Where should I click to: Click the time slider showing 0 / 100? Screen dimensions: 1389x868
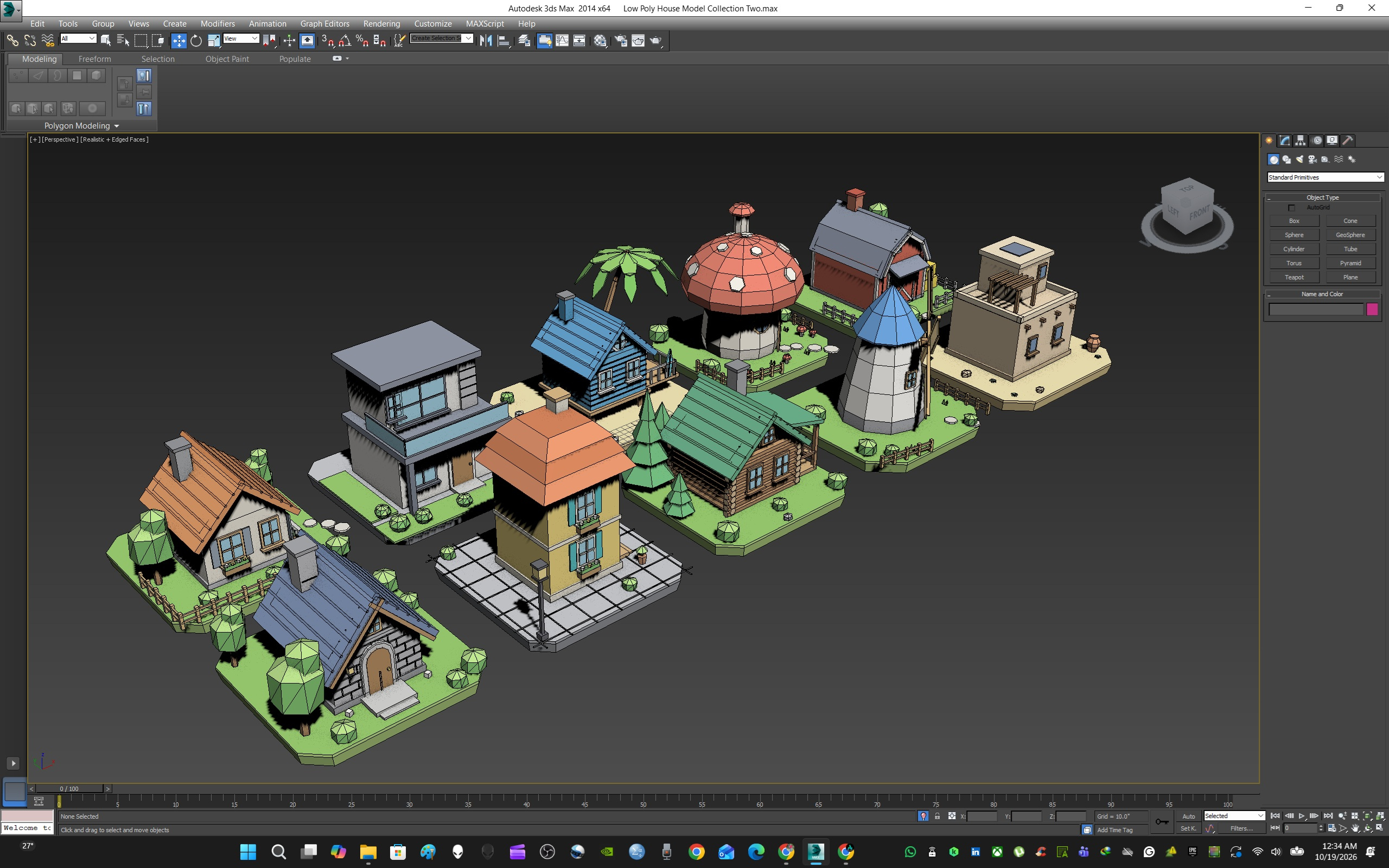tap(69, 789)
